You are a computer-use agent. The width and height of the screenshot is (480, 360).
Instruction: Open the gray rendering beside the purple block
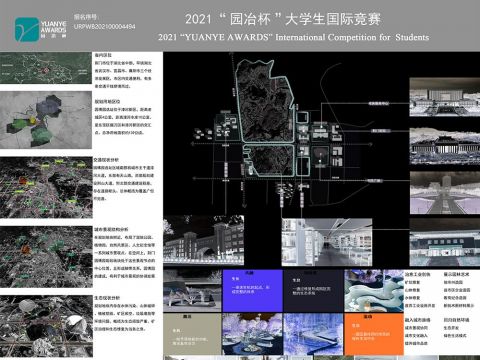tap(192, 291)
